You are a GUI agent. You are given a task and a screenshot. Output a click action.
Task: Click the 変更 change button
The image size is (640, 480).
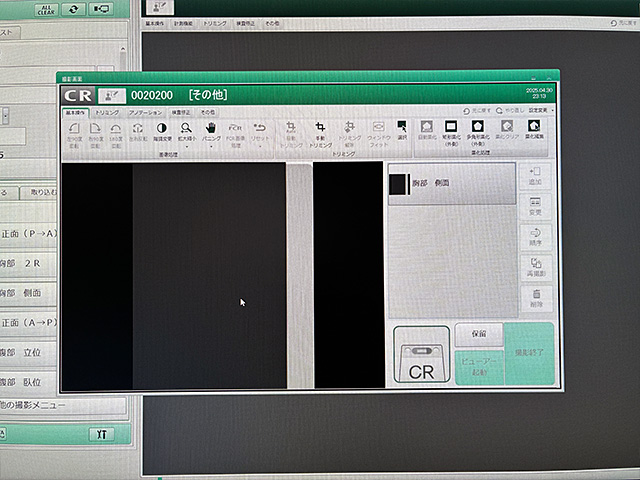pyautogui.click(x=535, y=207)
